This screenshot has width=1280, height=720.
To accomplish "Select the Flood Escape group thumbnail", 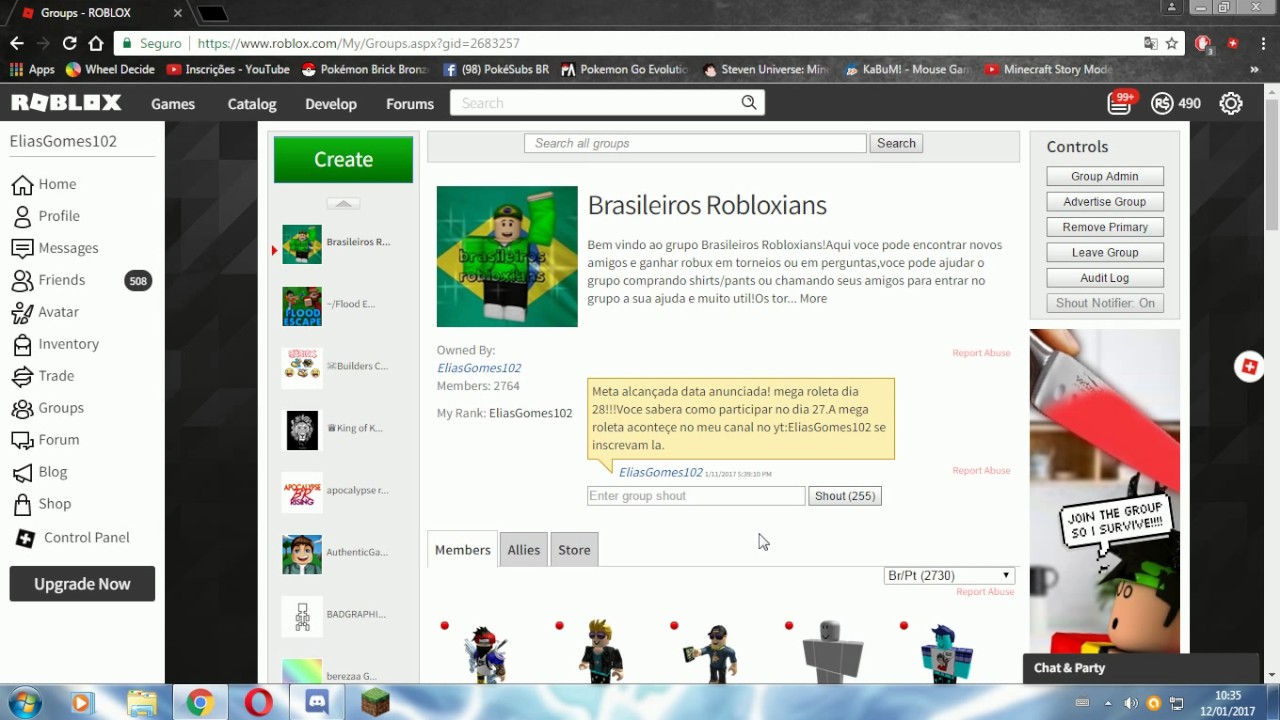I will click(302, 306).
